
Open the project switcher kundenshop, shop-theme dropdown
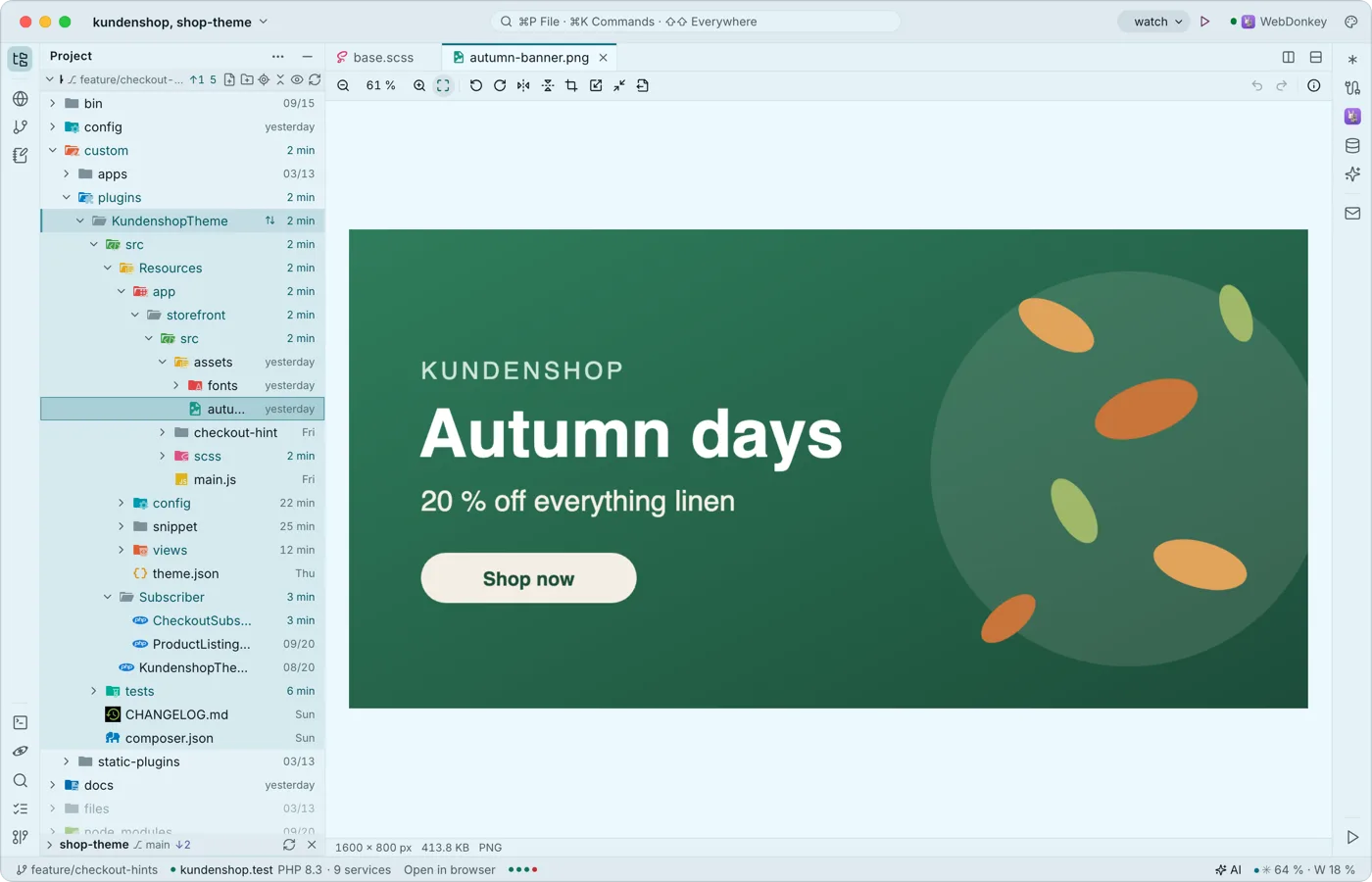pos(180,22)
